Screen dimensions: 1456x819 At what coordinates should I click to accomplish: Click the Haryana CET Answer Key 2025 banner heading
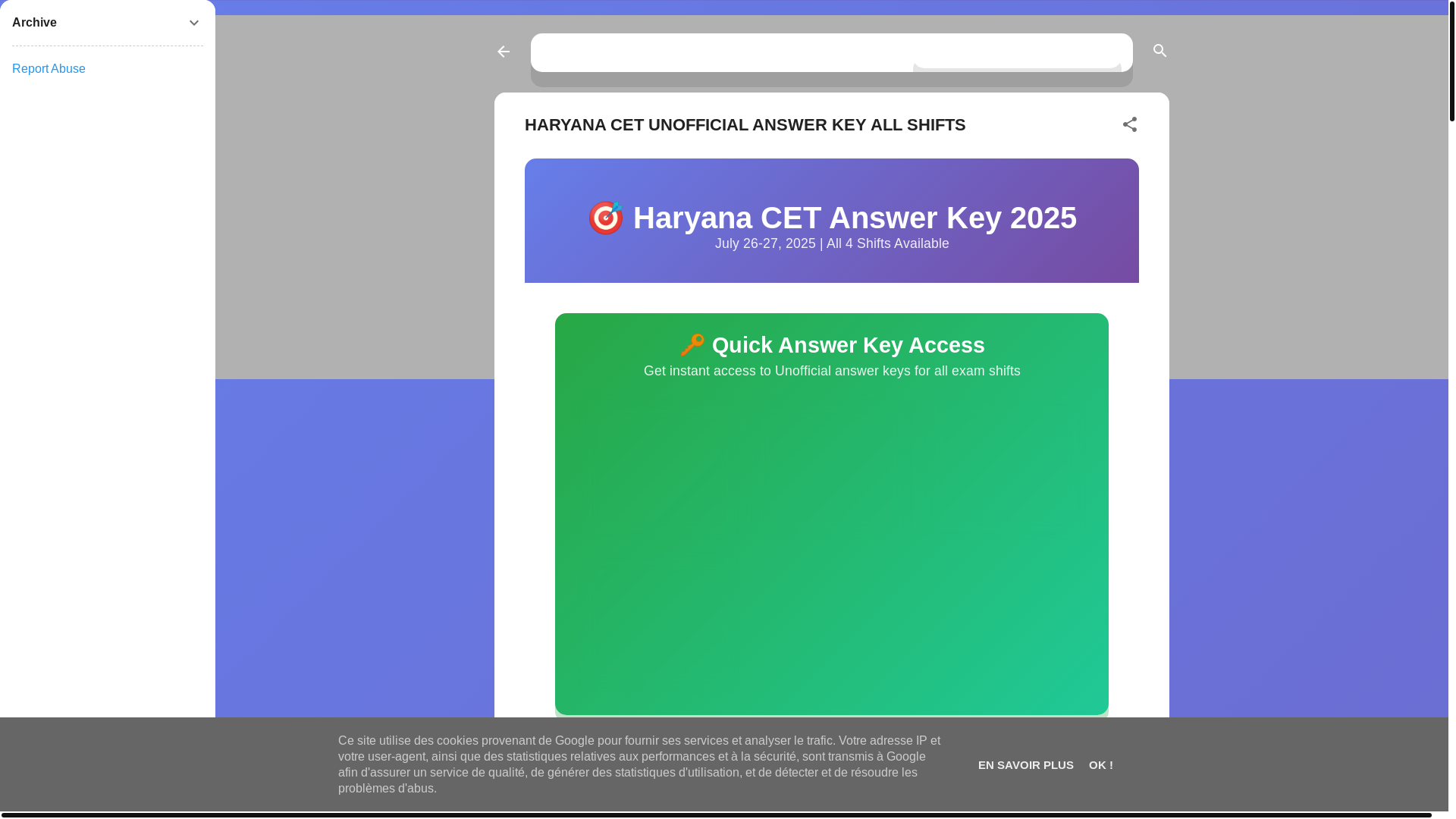coord(832,218)
